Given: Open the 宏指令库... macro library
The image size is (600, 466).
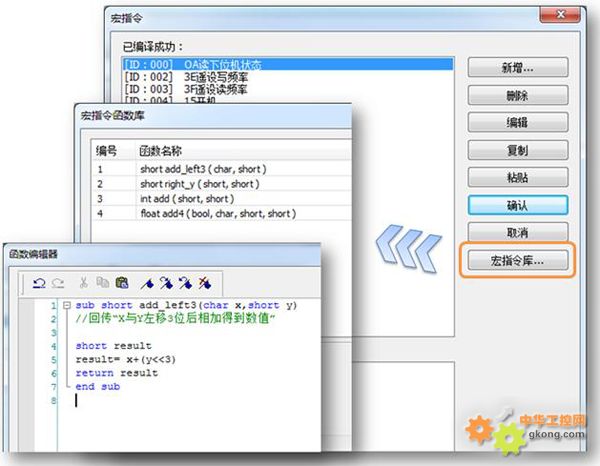Looking at the screenshot, I should click(518, 262).
